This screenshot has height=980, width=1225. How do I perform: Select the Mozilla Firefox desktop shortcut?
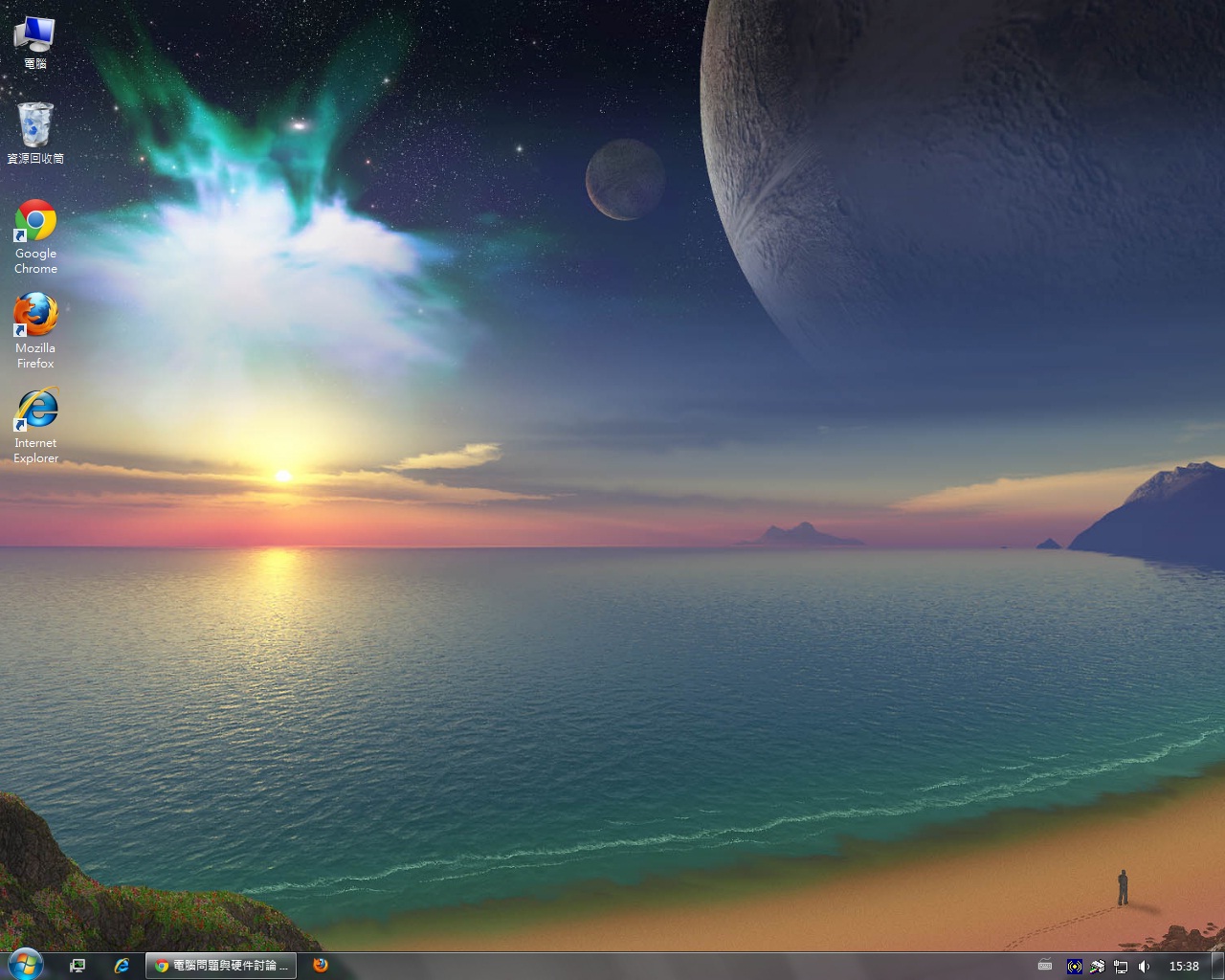(35, 331)
